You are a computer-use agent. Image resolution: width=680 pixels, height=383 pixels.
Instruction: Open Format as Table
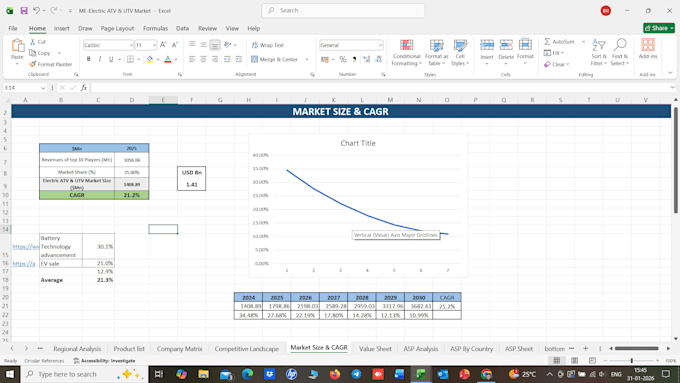(x=436, y=53)
